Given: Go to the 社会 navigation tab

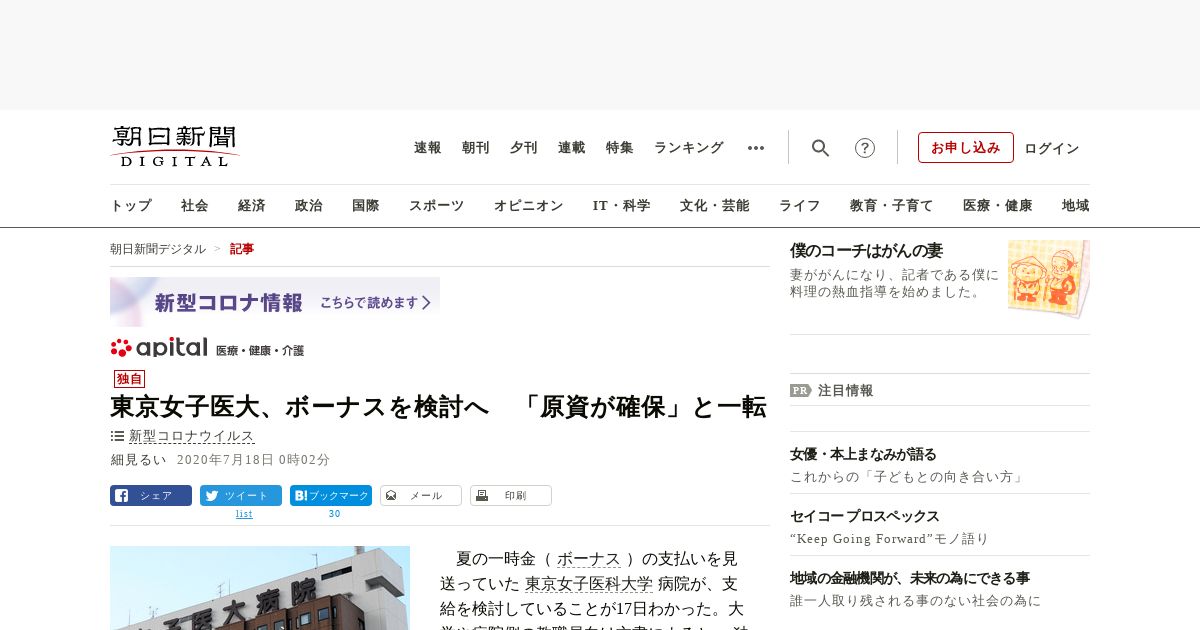Looking at the screenshot, I should coord(195,206).
